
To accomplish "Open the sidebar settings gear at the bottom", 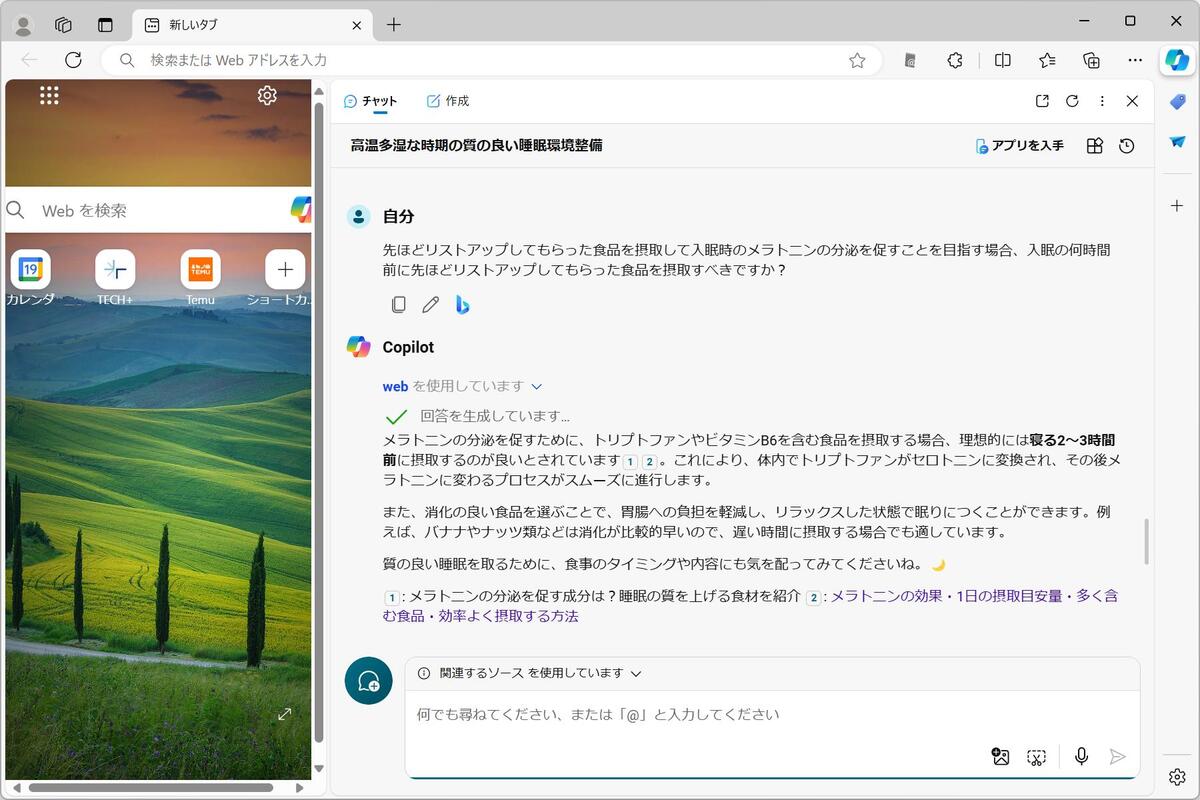I will (x=1177, y=777).
